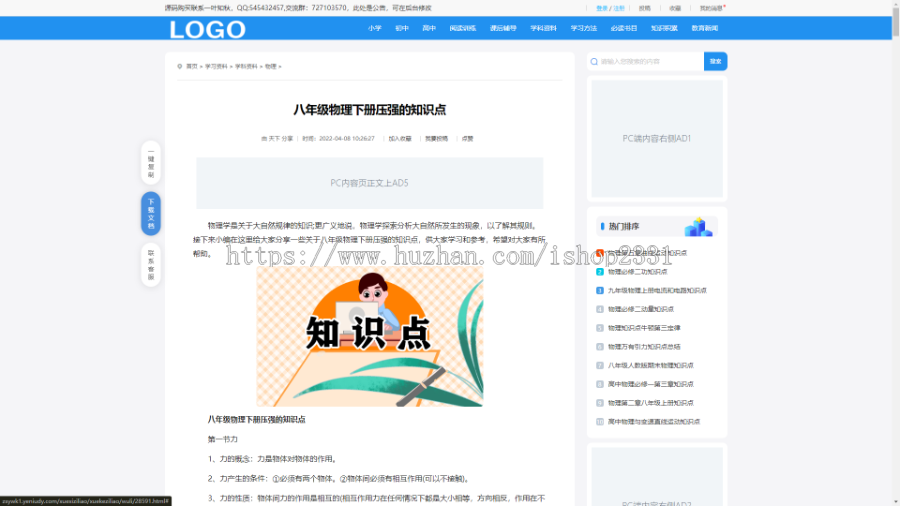900x506 pixels.
Task: Click the PC内容页正文上AD5 banner
Action: point(370,183)
